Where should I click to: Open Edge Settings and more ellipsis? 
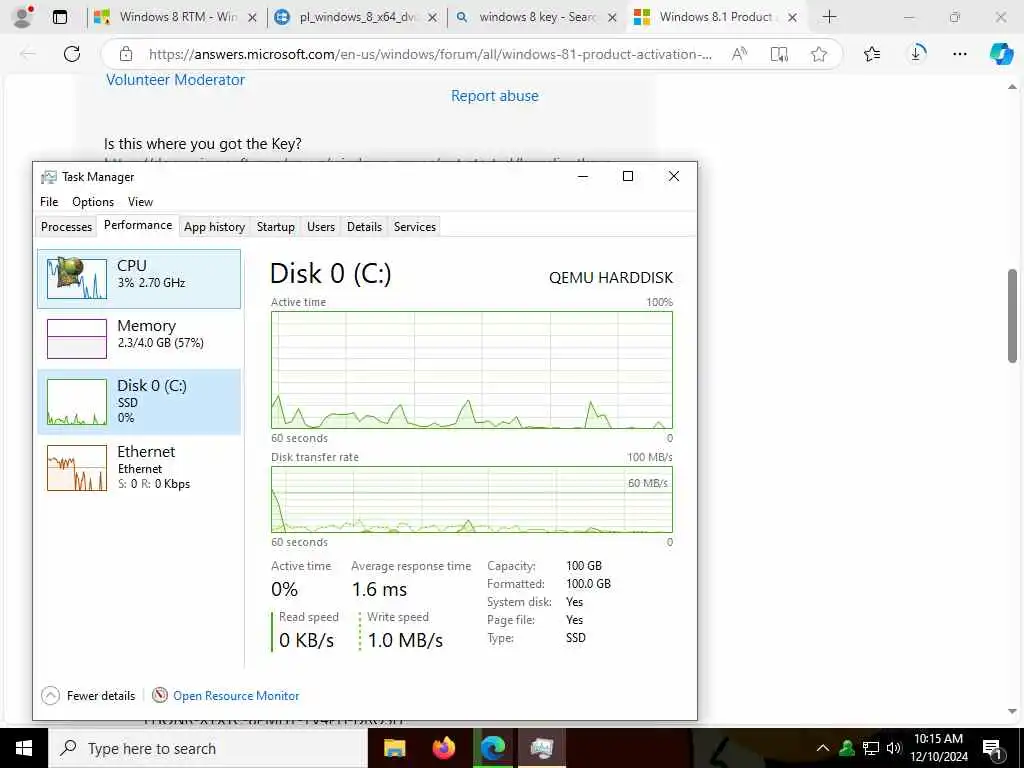960,54
